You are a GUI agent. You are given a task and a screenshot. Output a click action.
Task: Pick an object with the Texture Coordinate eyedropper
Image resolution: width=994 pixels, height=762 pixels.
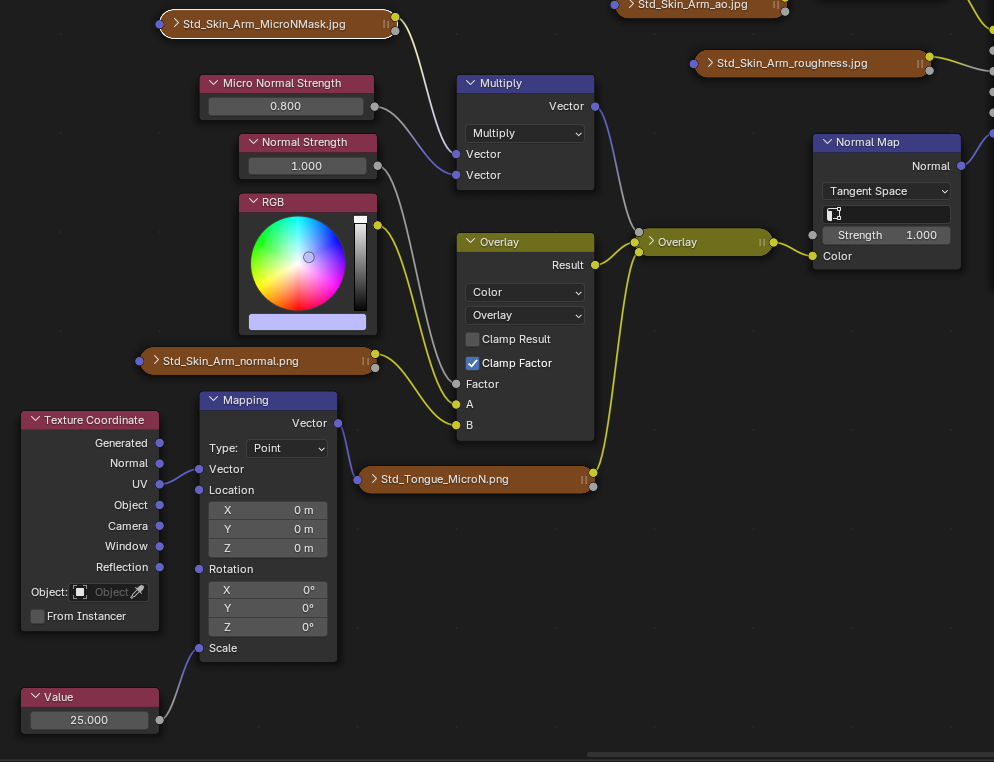click(x=137, y=592)
